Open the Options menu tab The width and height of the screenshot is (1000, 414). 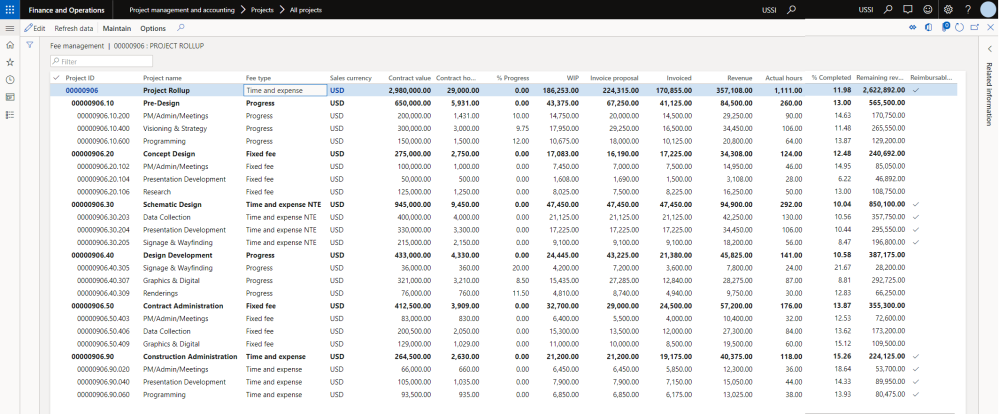click(153, 28)
